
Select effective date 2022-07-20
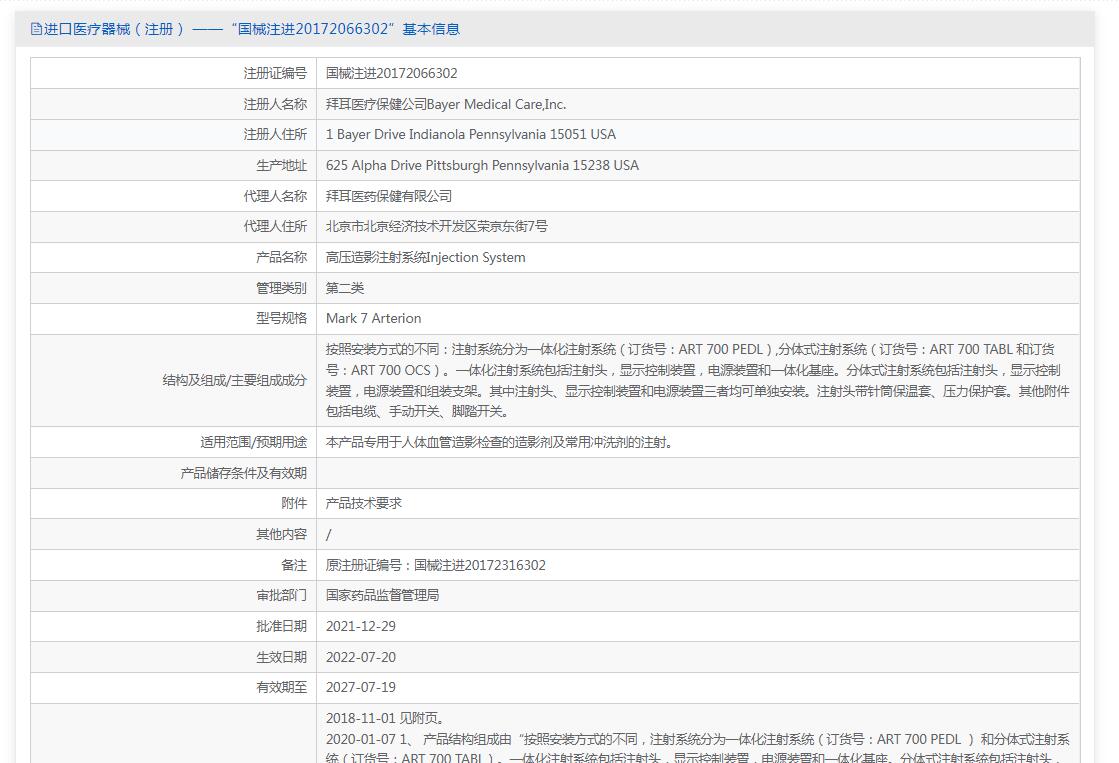(x=360, y=657)
